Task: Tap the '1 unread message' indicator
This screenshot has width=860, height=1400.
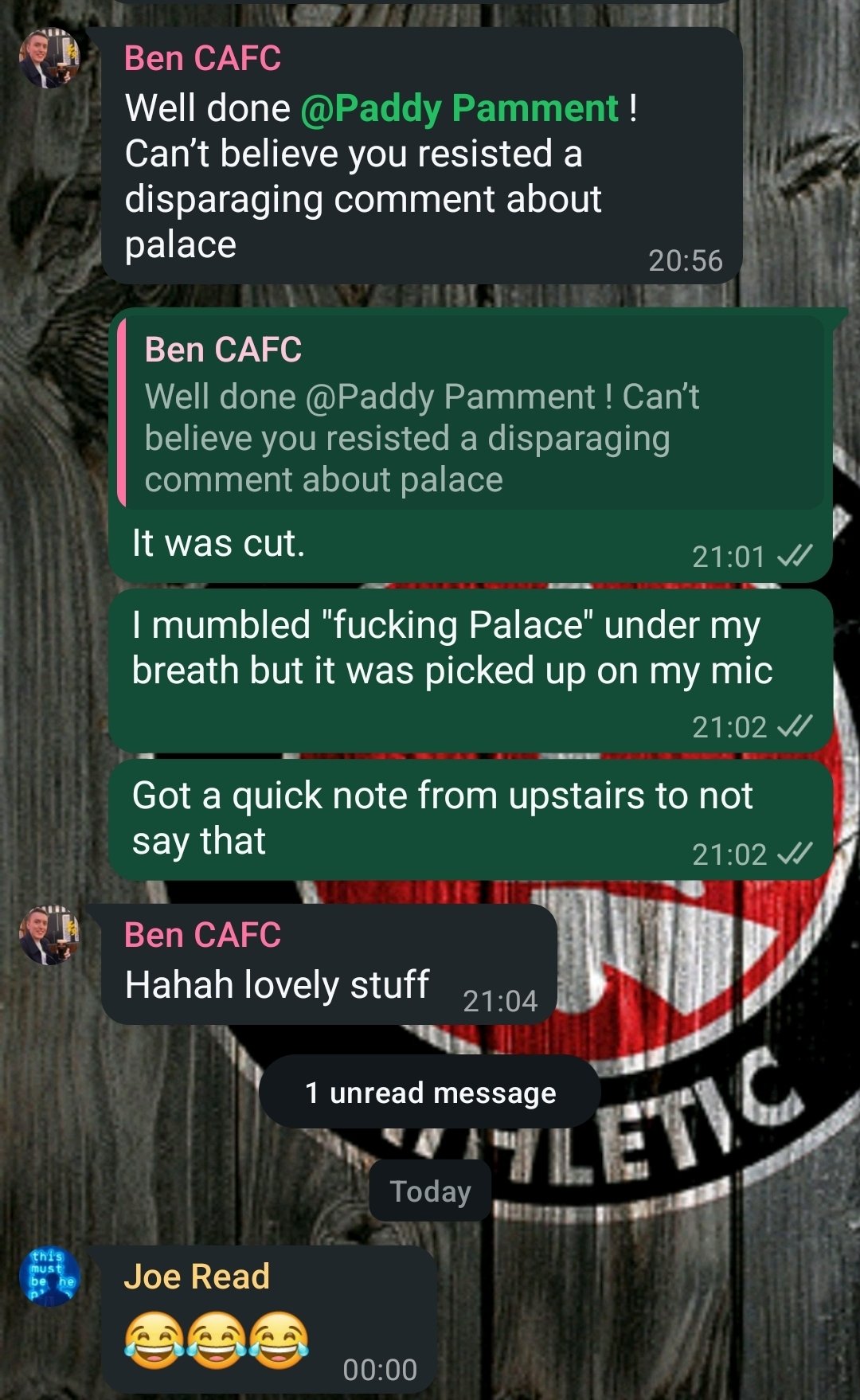Action: click(x=430, y=1092)
